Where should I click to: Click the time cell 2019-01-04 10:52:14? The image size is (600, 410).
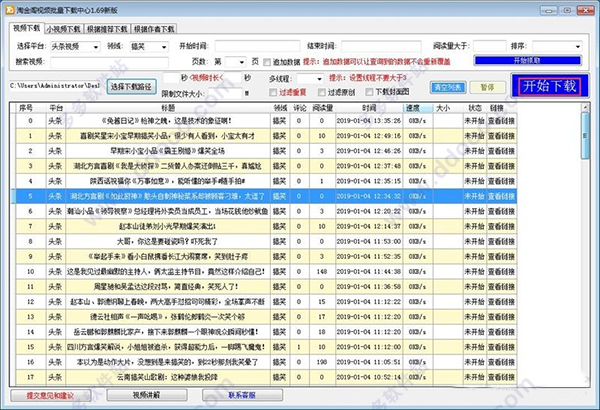point(369,377)
